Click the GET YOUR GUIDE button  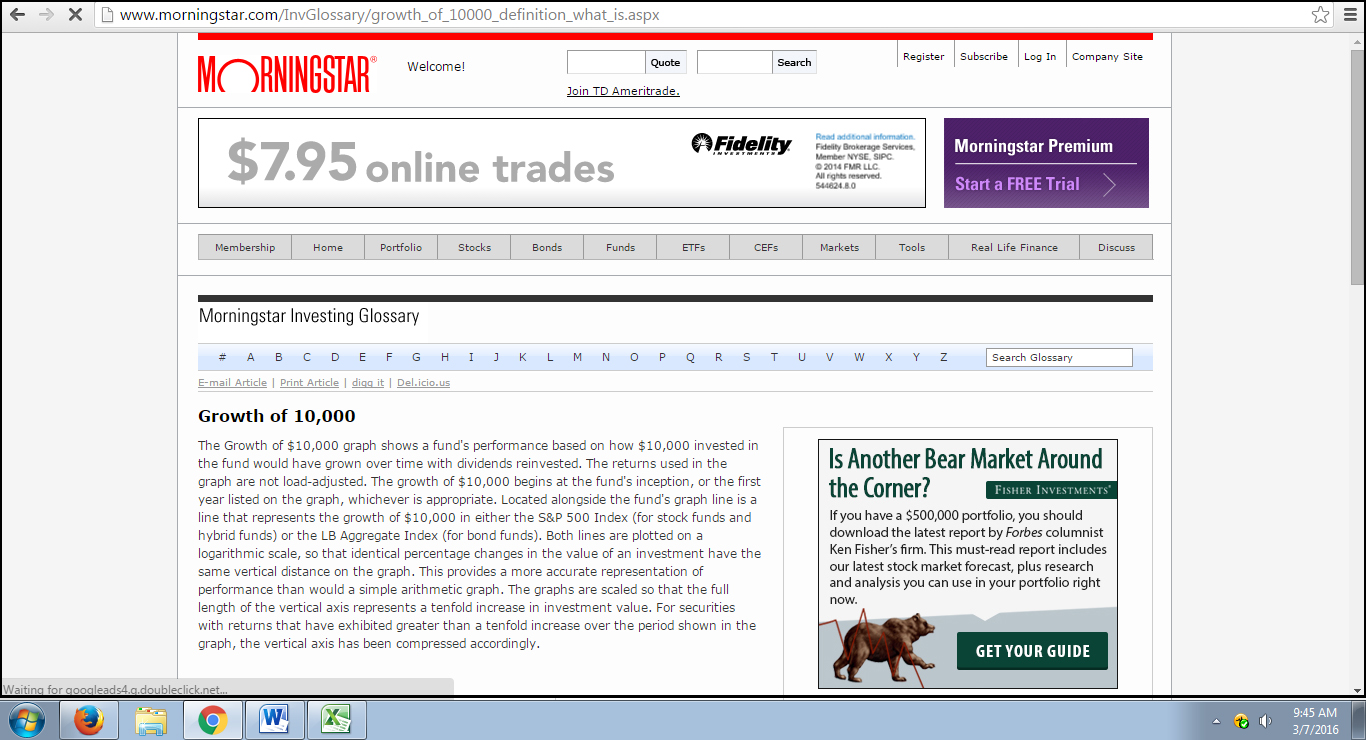click(1032, 651)
